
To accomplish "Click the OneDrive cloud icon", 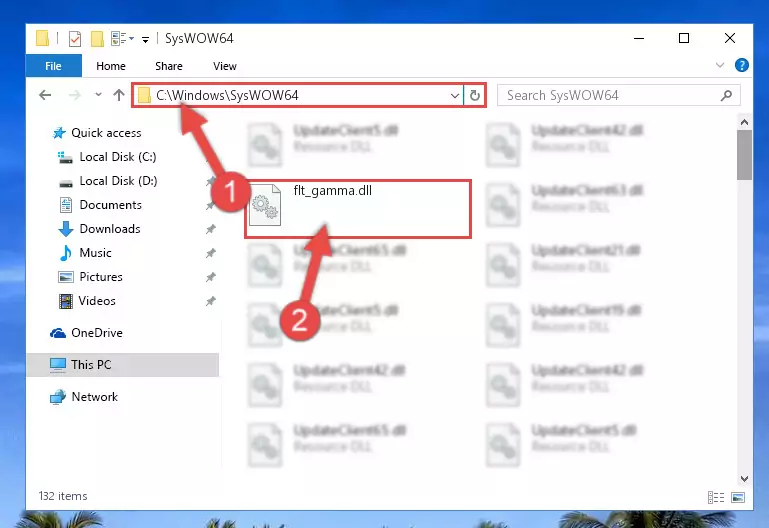I will click(x=58, y=333).
